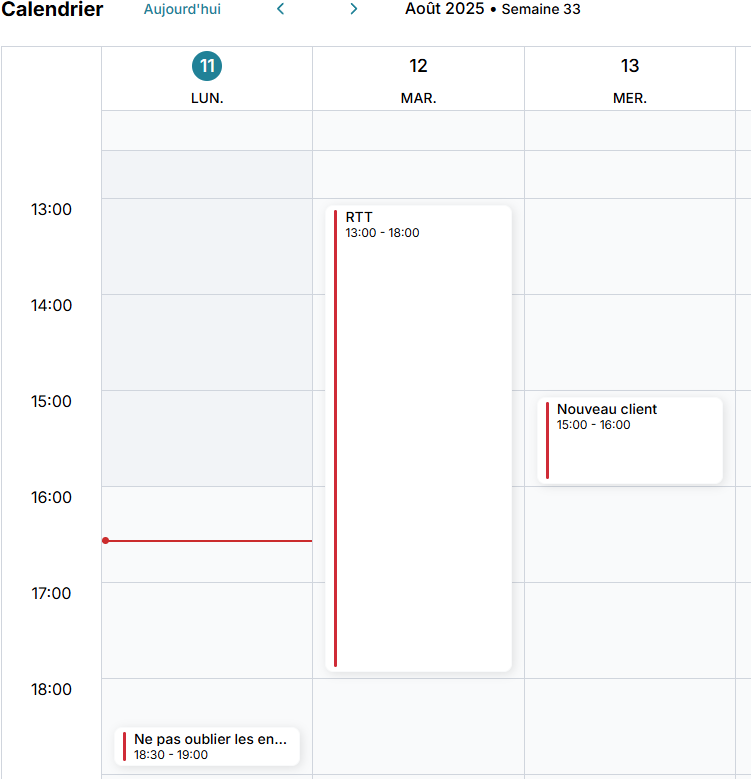Screen dimensions: 751x779
Task: Click the Aujourd'hui button
Action: 182,9
